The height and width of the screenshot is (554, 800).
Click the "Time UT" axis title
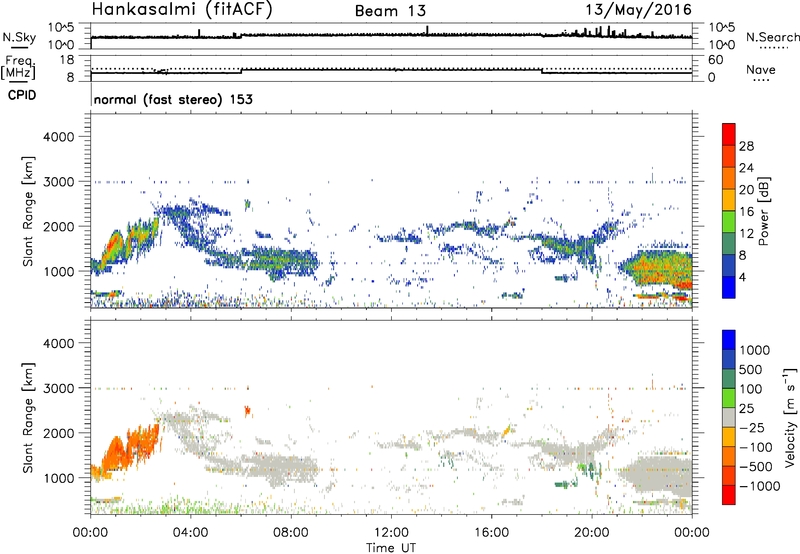tap(391, 548)
